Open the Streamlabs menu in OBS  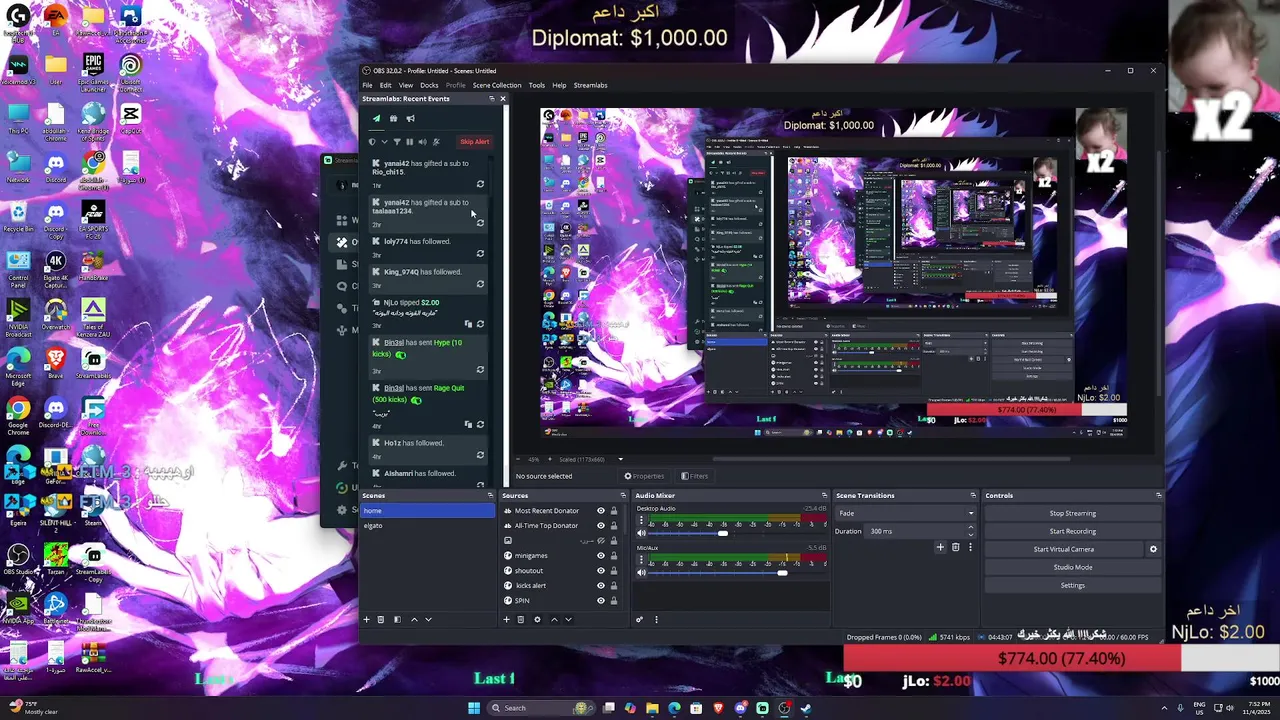(x=590, y=85)
